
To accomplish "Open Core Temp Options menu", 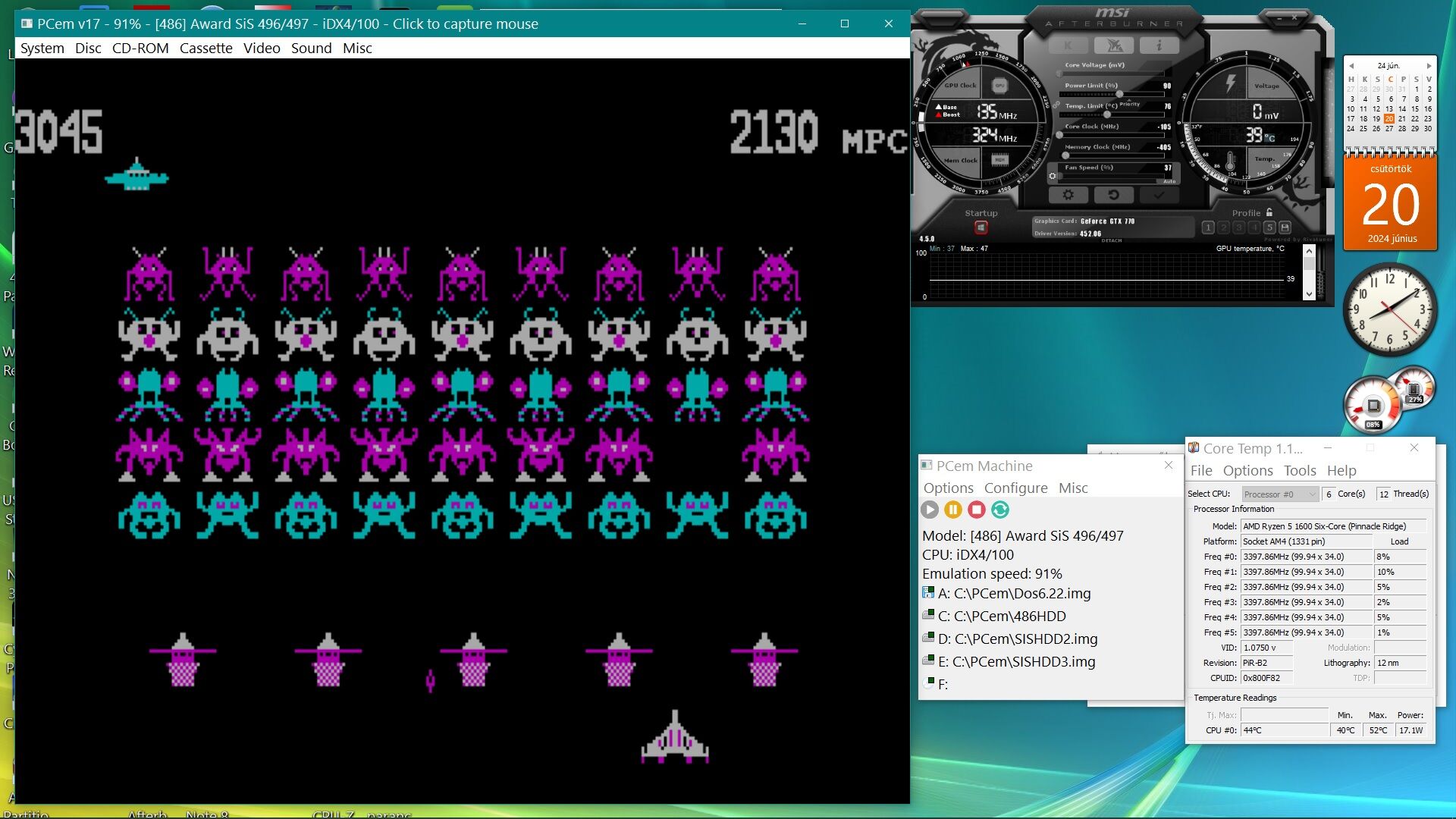I will [1247, 470].
